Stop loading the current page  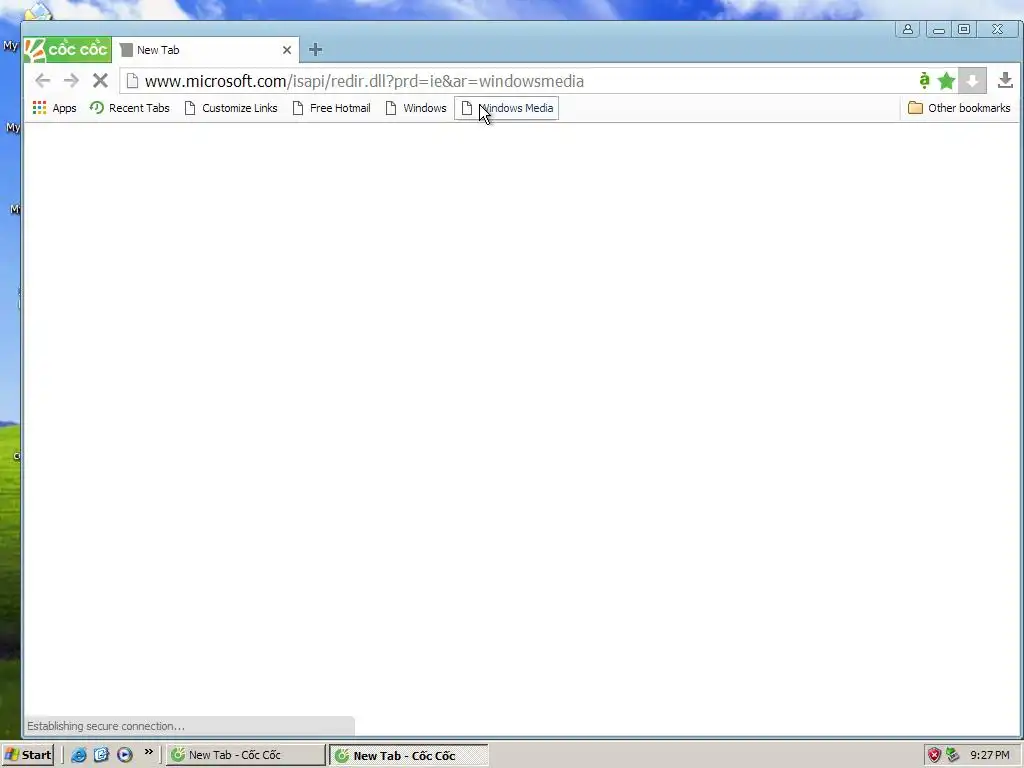[100, 81]
